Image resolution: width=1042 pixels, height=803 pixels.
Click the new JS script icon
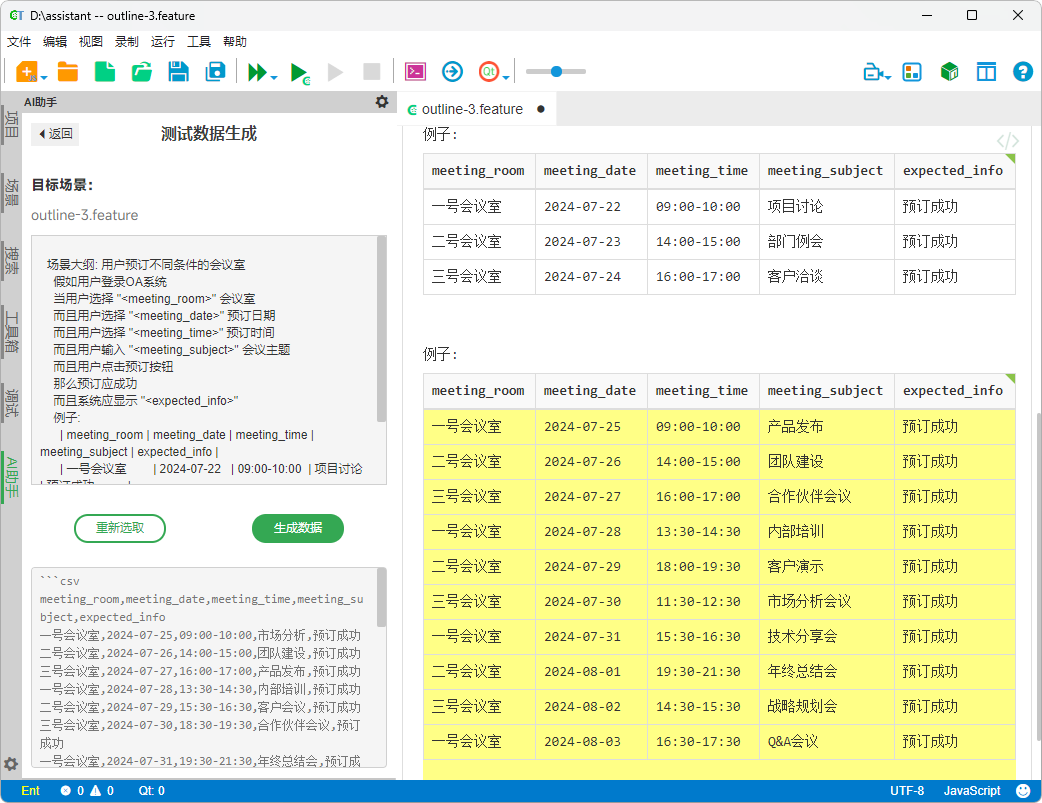pyautogui.click(x=27, y=71)
